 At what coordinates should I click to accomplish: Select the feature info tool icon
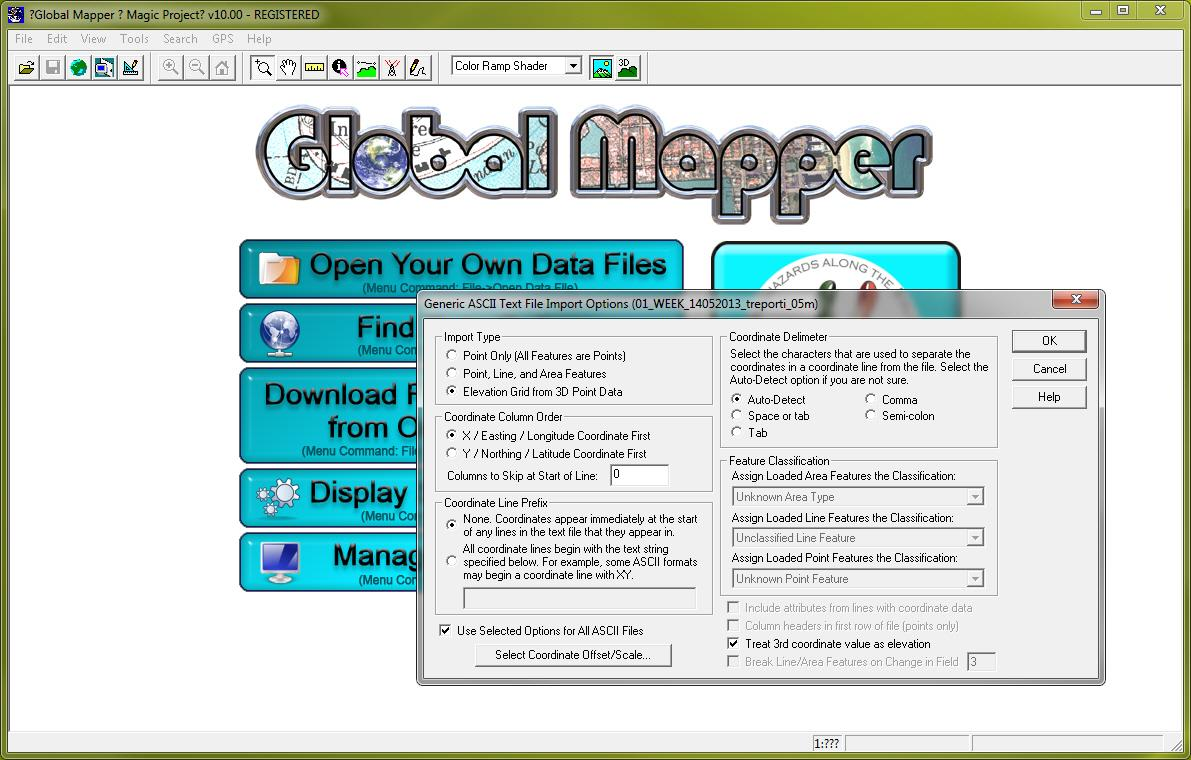pos(340,68)
